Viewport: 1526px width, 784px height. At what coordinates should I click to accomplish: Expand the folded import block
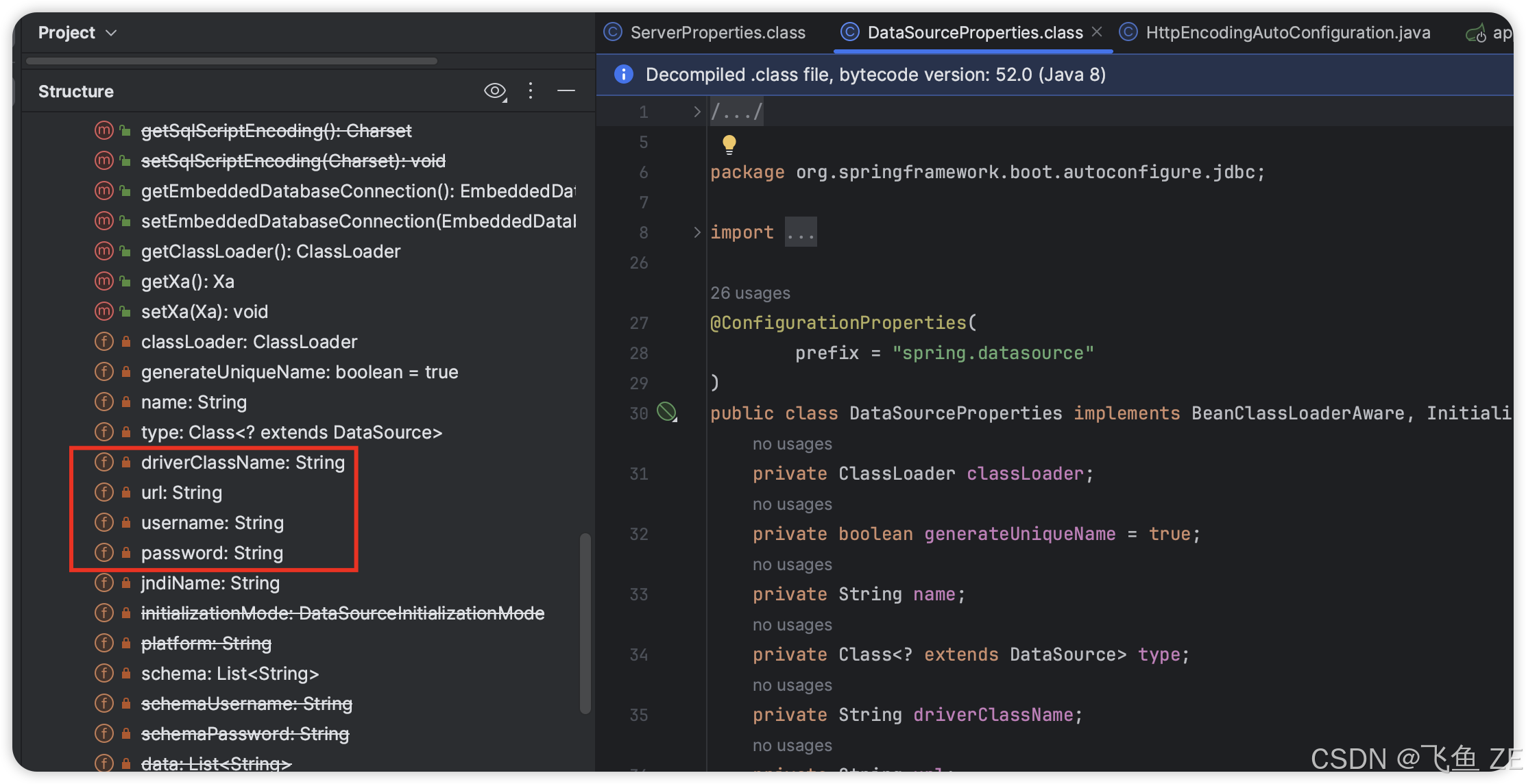click(697, 232)
